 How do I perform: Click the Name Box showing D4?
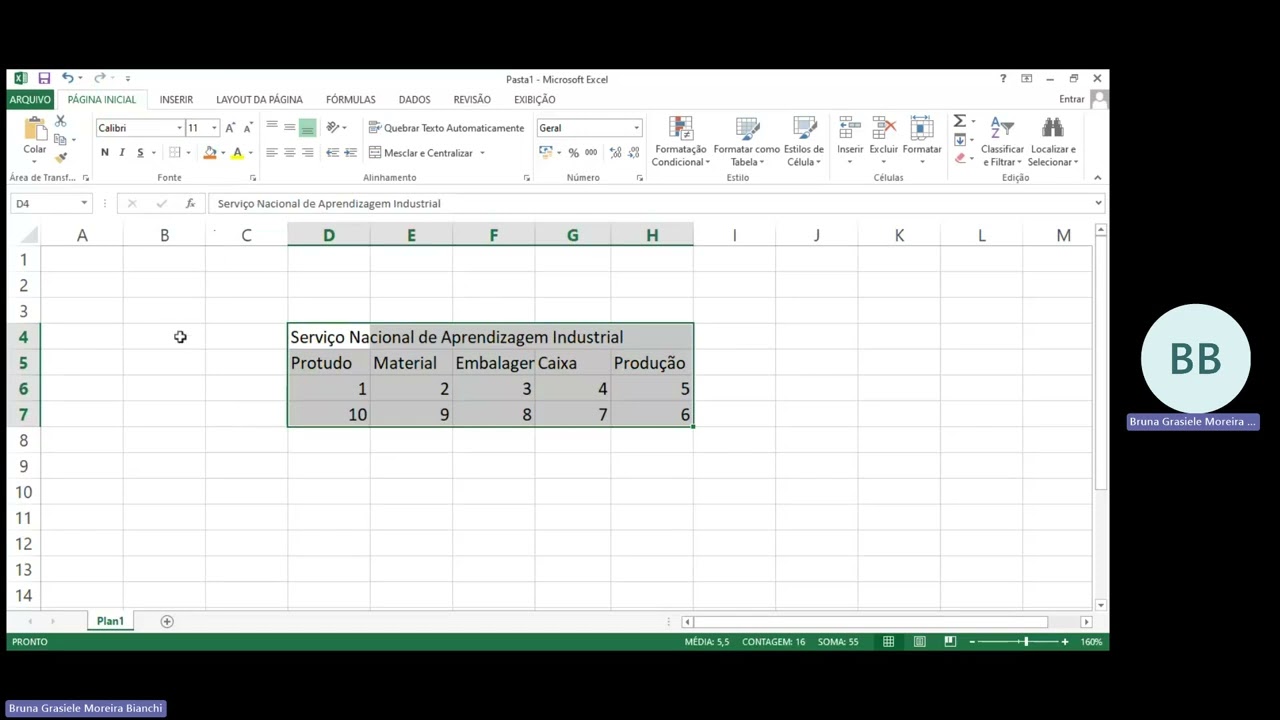tap(50, 203)
